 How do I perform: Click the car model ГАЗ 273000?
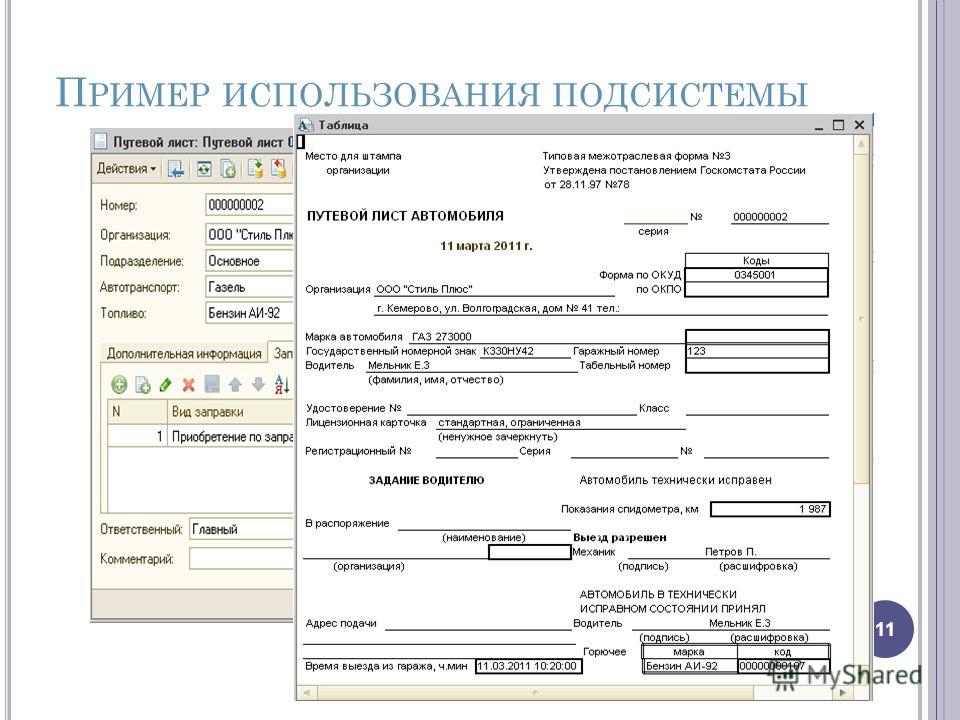(x=441, y=337)
